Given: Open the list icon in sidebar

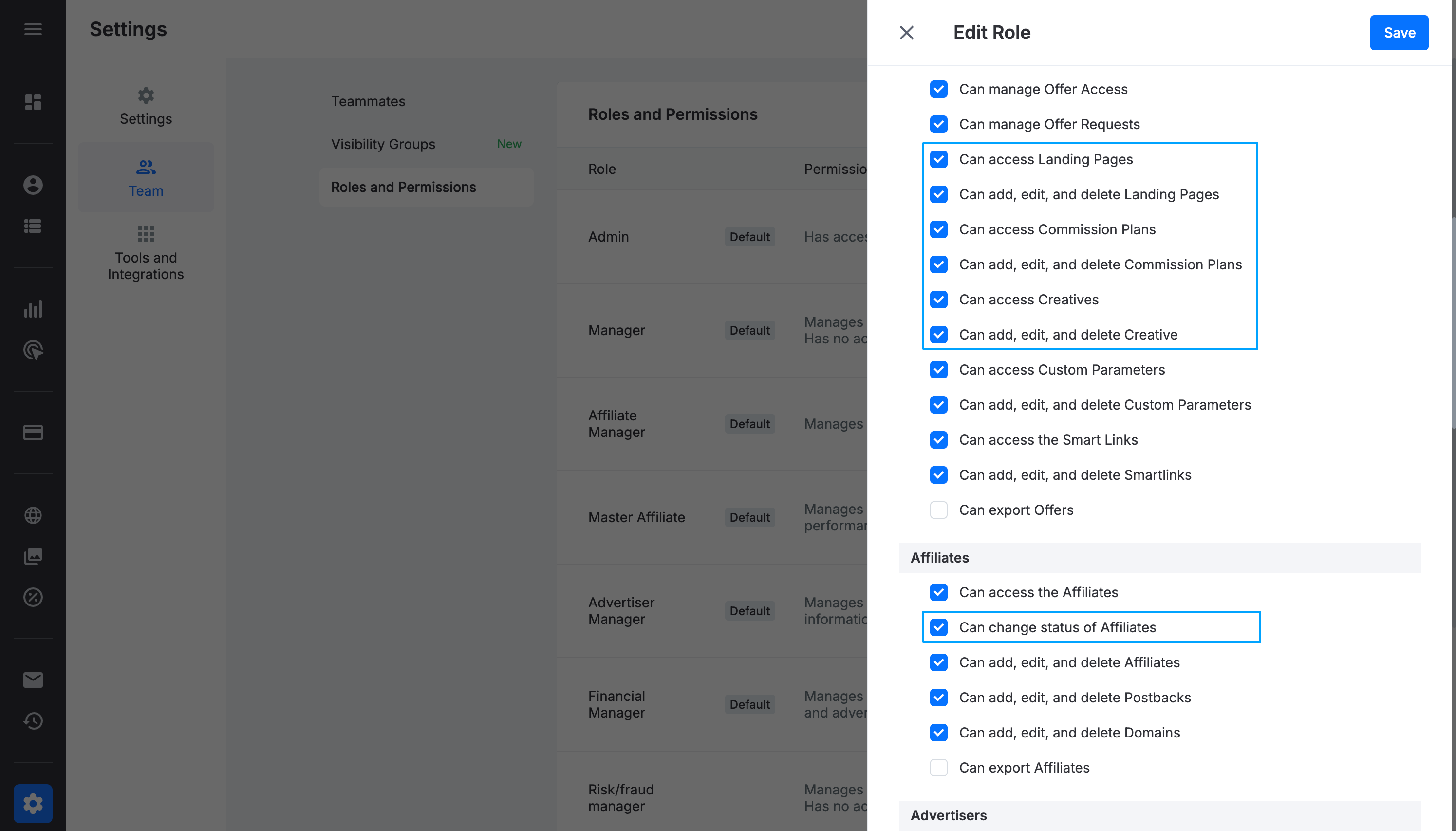Looking at the screenshot, I should (x=33, y=226).
